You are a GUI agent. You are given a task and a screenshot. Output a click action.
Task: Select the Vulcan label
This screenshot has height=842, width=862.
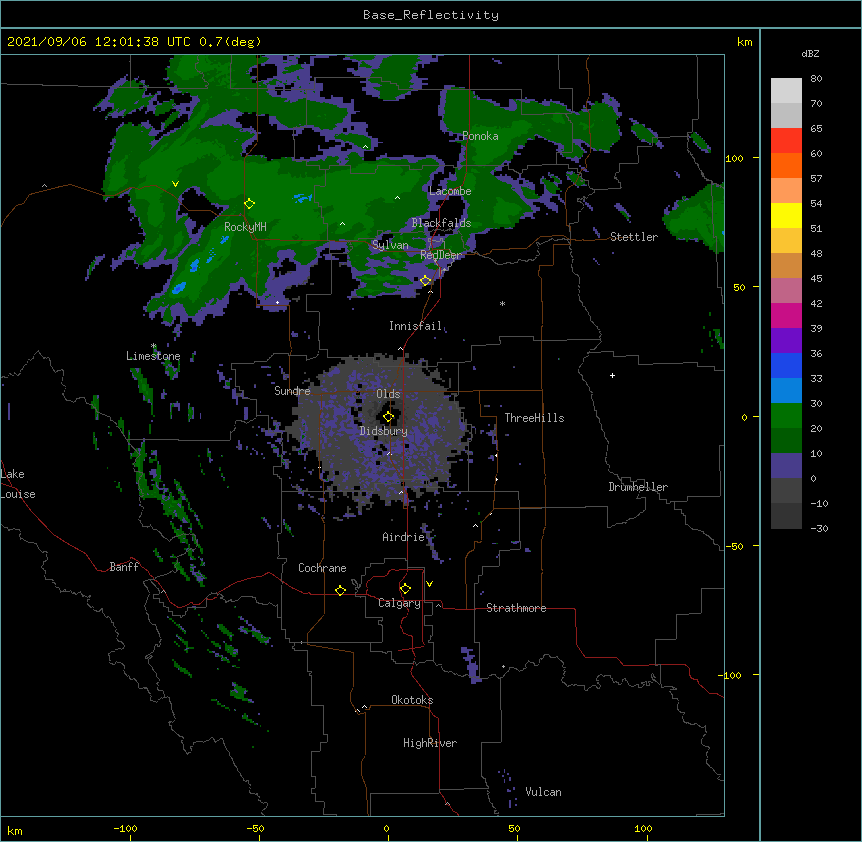click(543, 792)
